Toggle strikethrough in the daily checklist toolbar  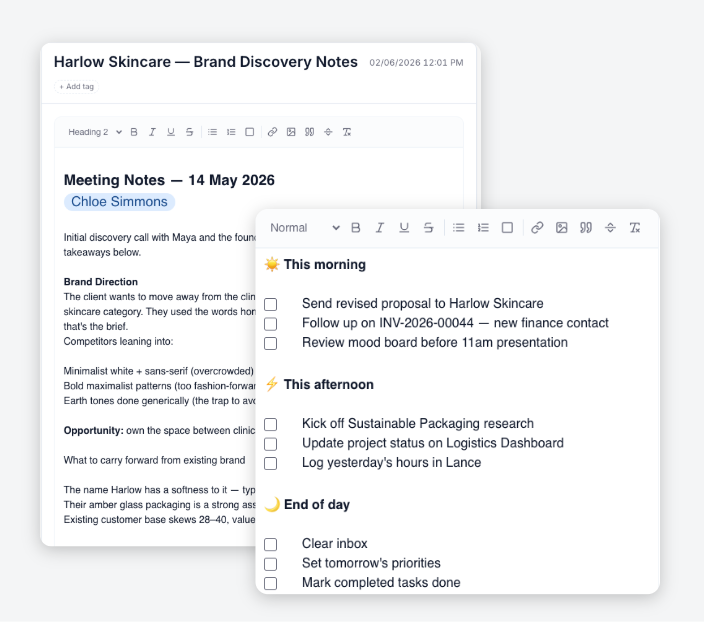[x=428, y=228]
